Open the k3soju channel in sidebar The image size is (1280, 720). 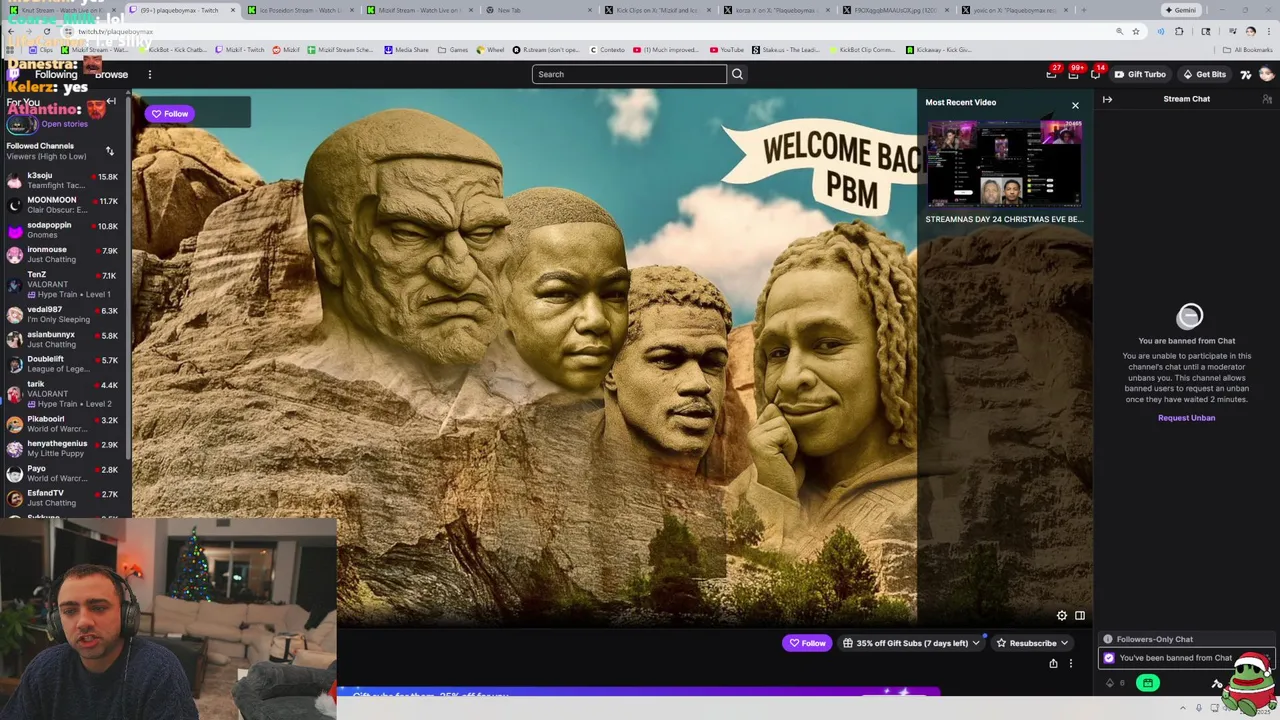[x=64, y=180]
